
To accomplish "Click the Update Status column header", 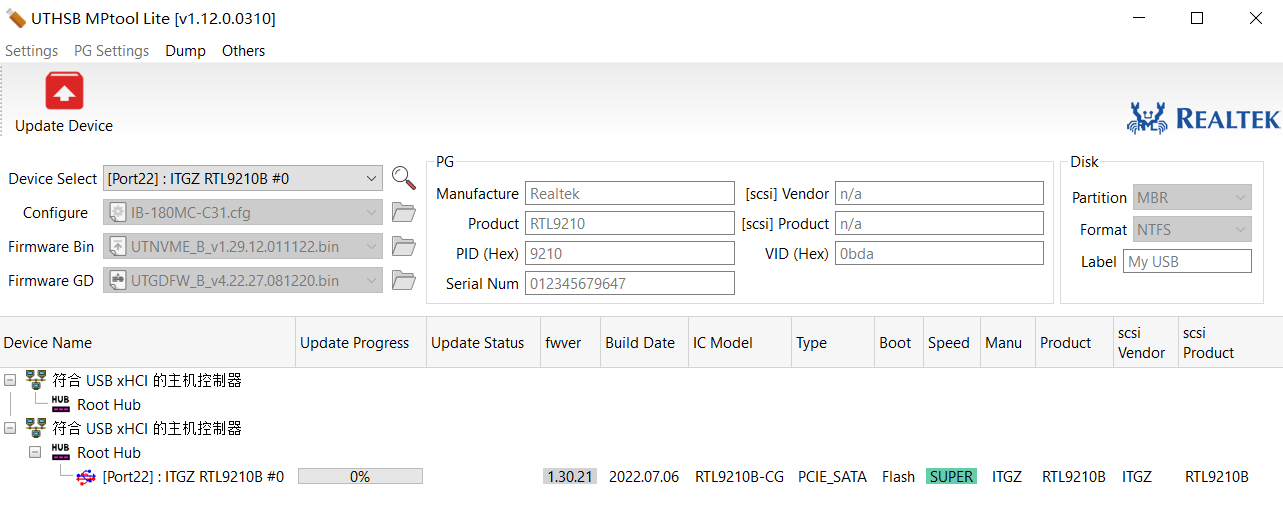I will 484,342.
